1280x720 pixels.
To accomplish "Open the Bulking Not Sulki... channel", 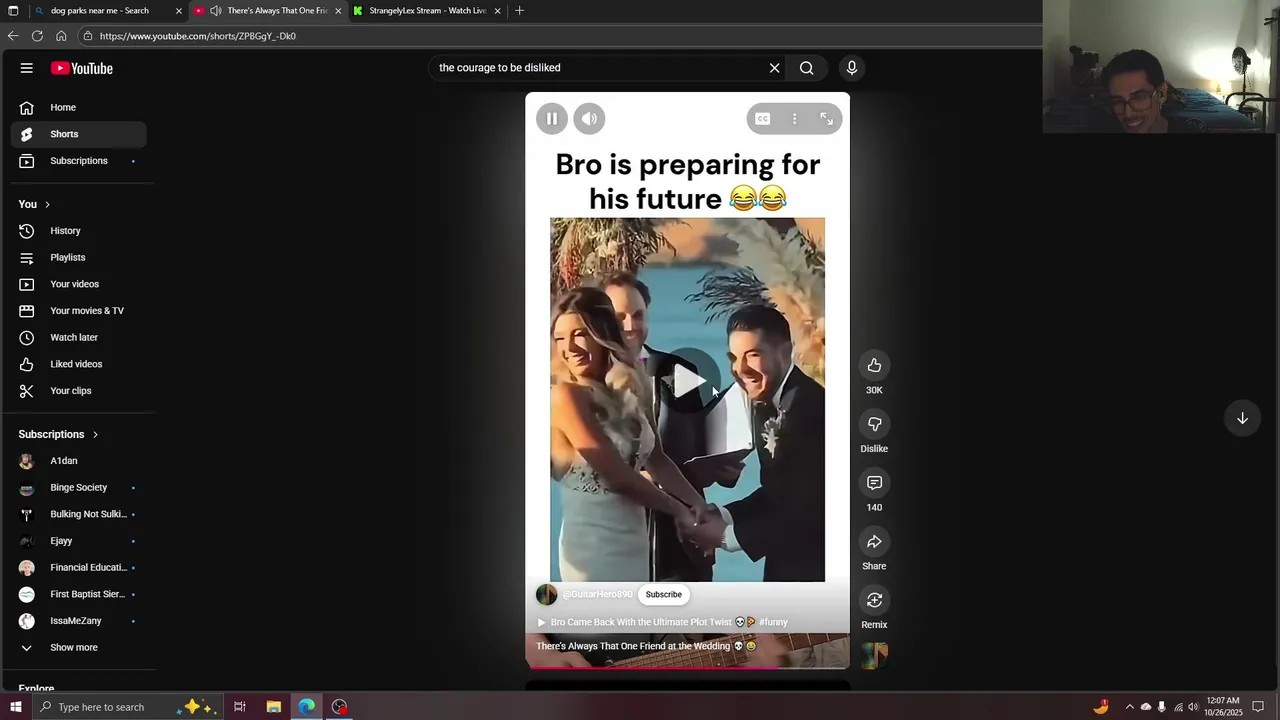I will click(x=78, y=514).
